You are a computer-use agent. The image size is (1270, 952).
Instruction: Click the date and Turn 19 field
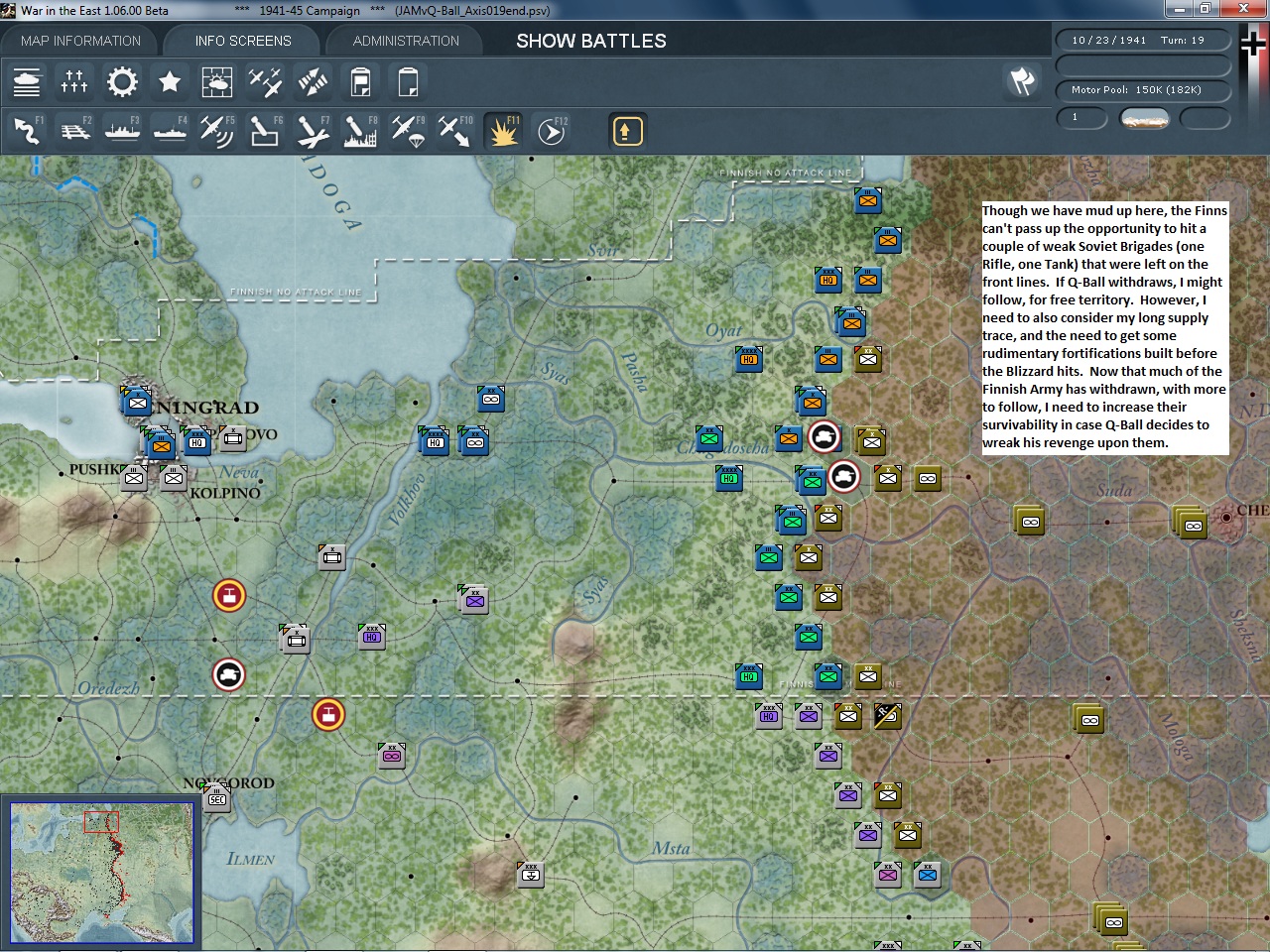click(x=1142, y=41)
